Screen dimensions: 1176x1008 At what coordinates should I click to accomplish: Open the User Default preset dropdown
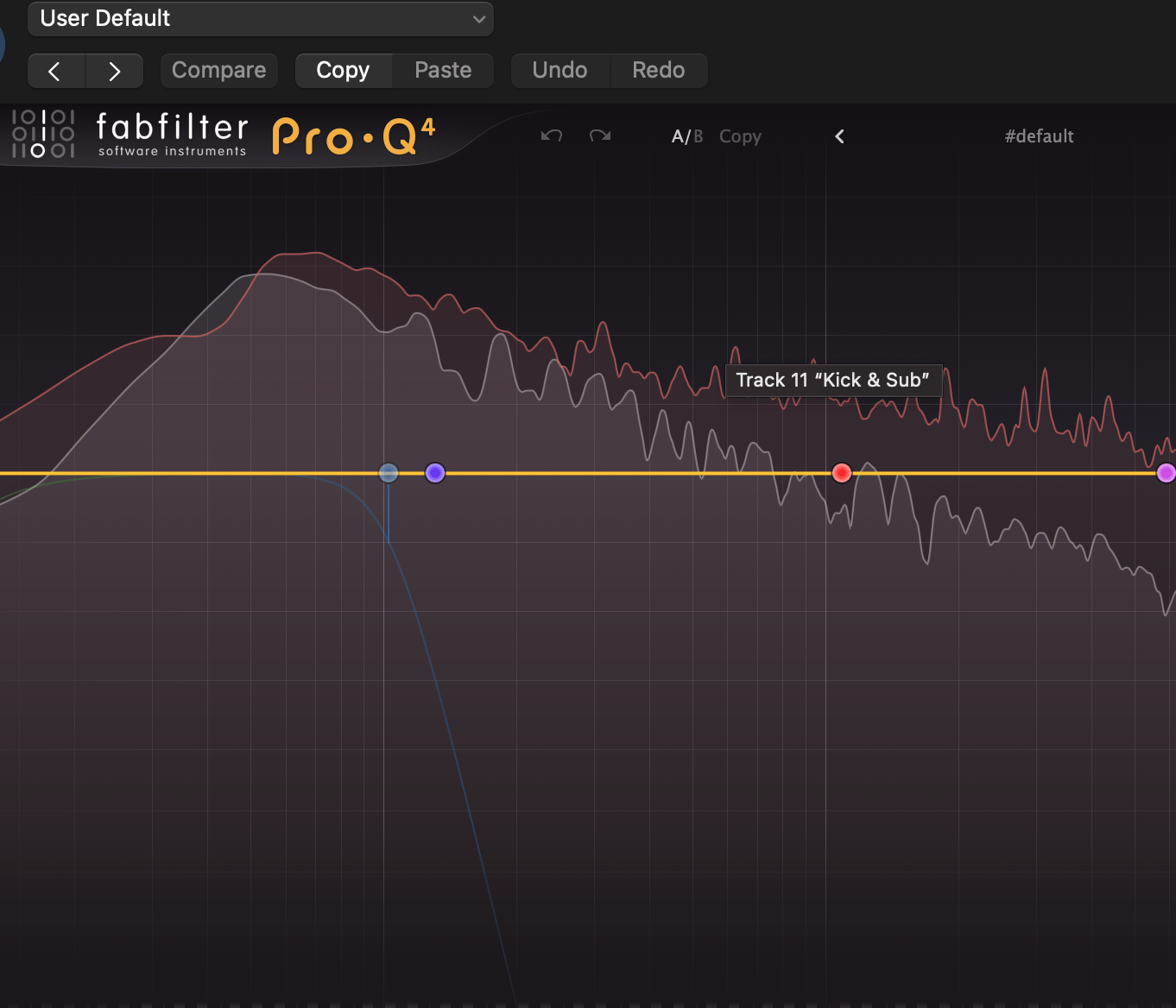pos(261,19)
